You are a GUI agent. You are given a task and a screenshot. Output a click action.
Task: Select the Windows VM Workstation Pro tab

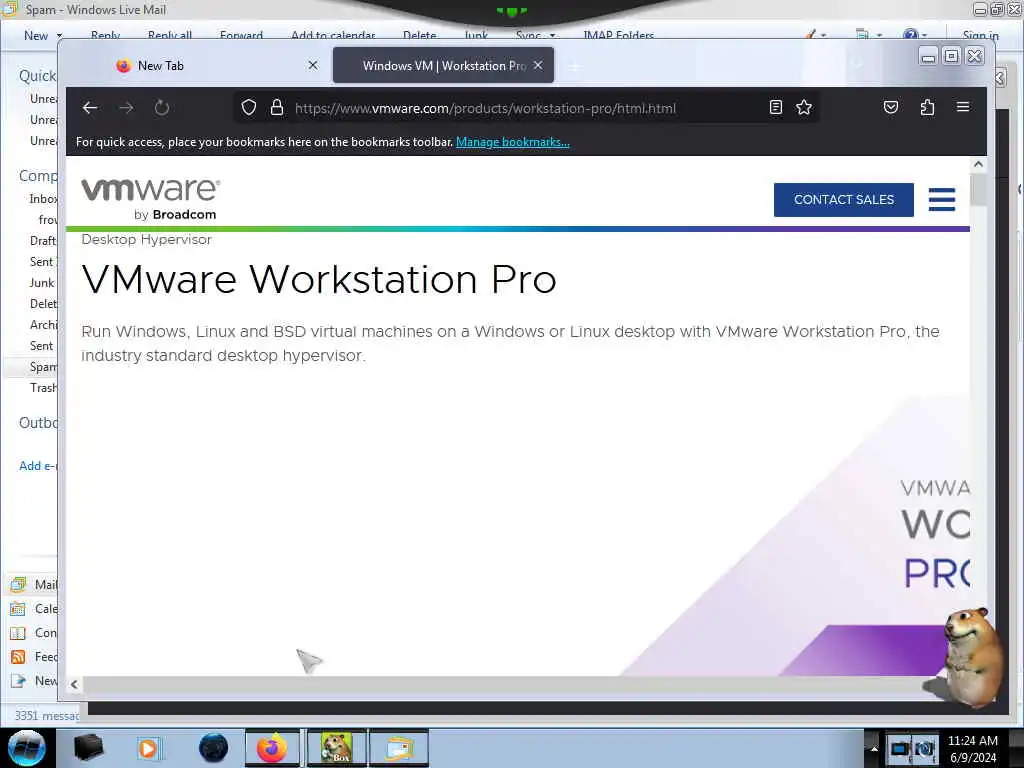pos(443,65)
